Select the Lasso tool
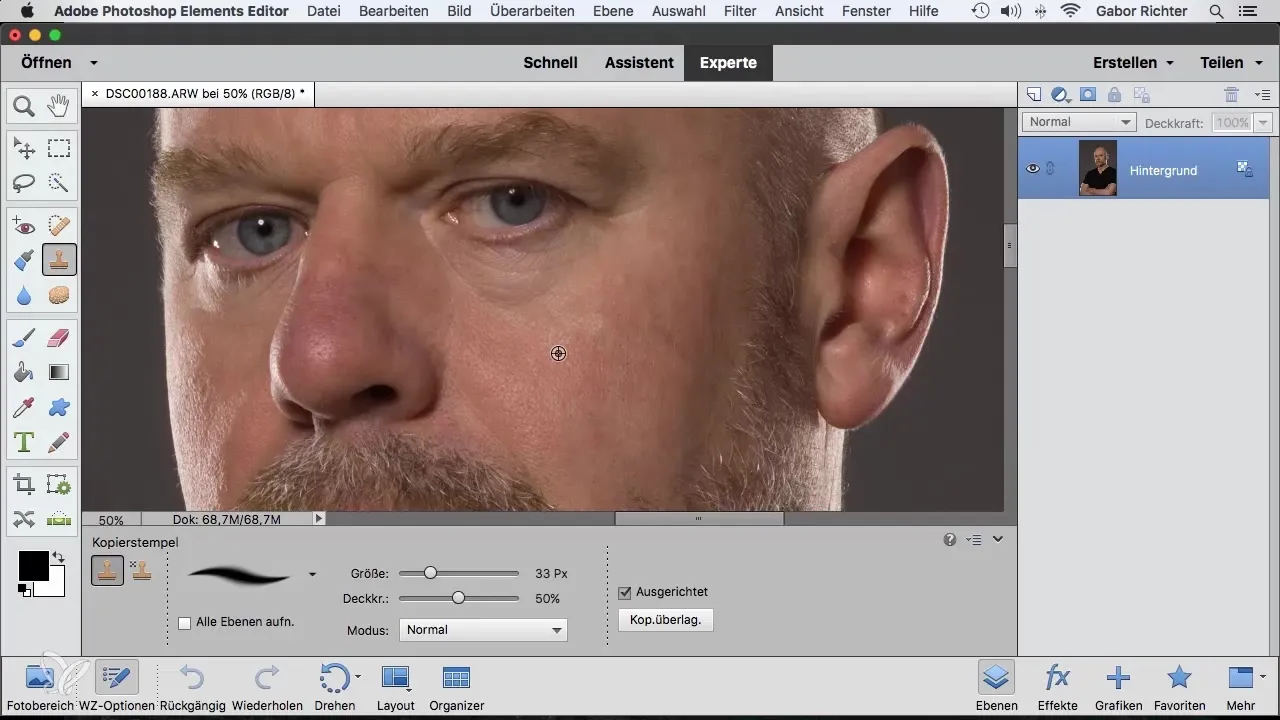The image size is (1280, 720). click(24, 183)
